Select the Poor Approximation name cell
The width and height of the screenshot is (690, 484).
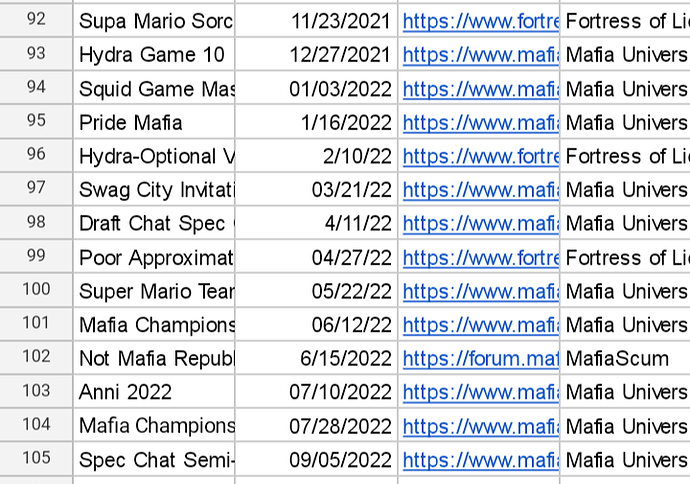pos(154,258)
